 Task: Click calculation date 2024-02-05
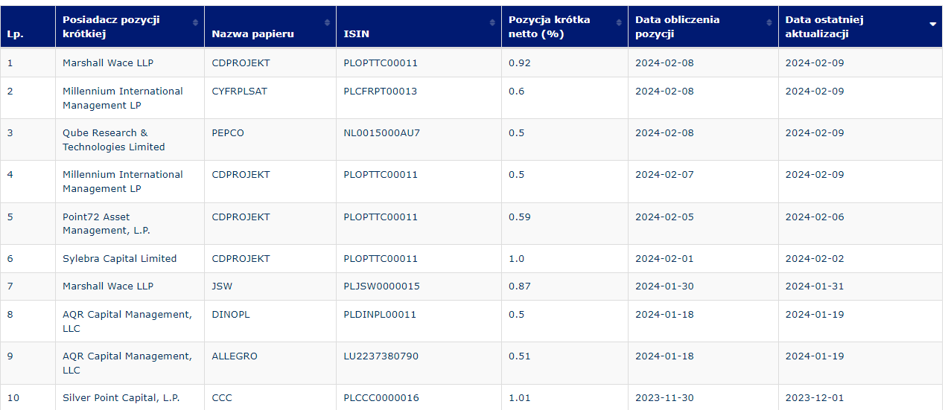click(x=664, y=216)
